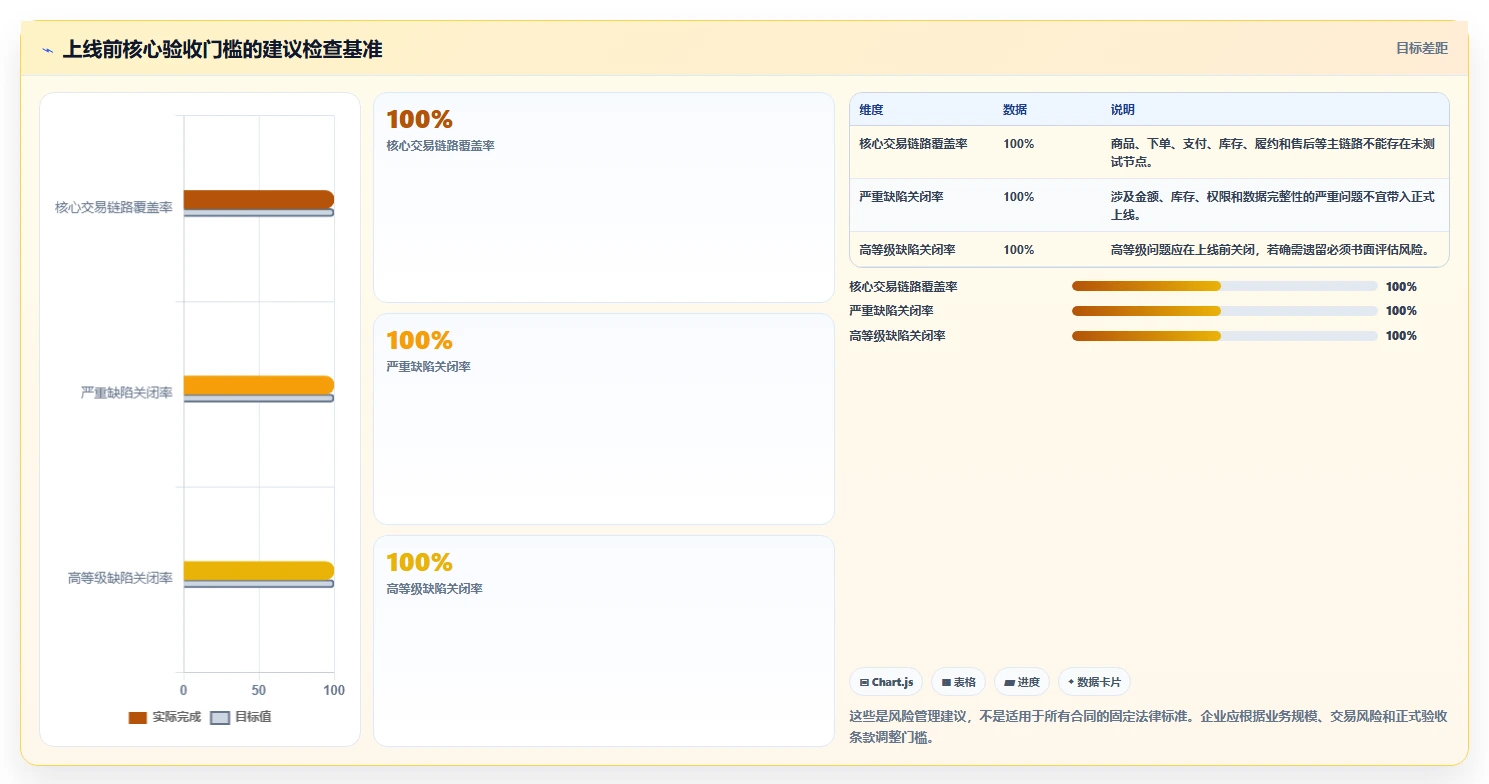Select the title 上线前核心验收门槛的建议检查基准
The height and width of the screenshot is (784, 1489).
pos(222,49)
